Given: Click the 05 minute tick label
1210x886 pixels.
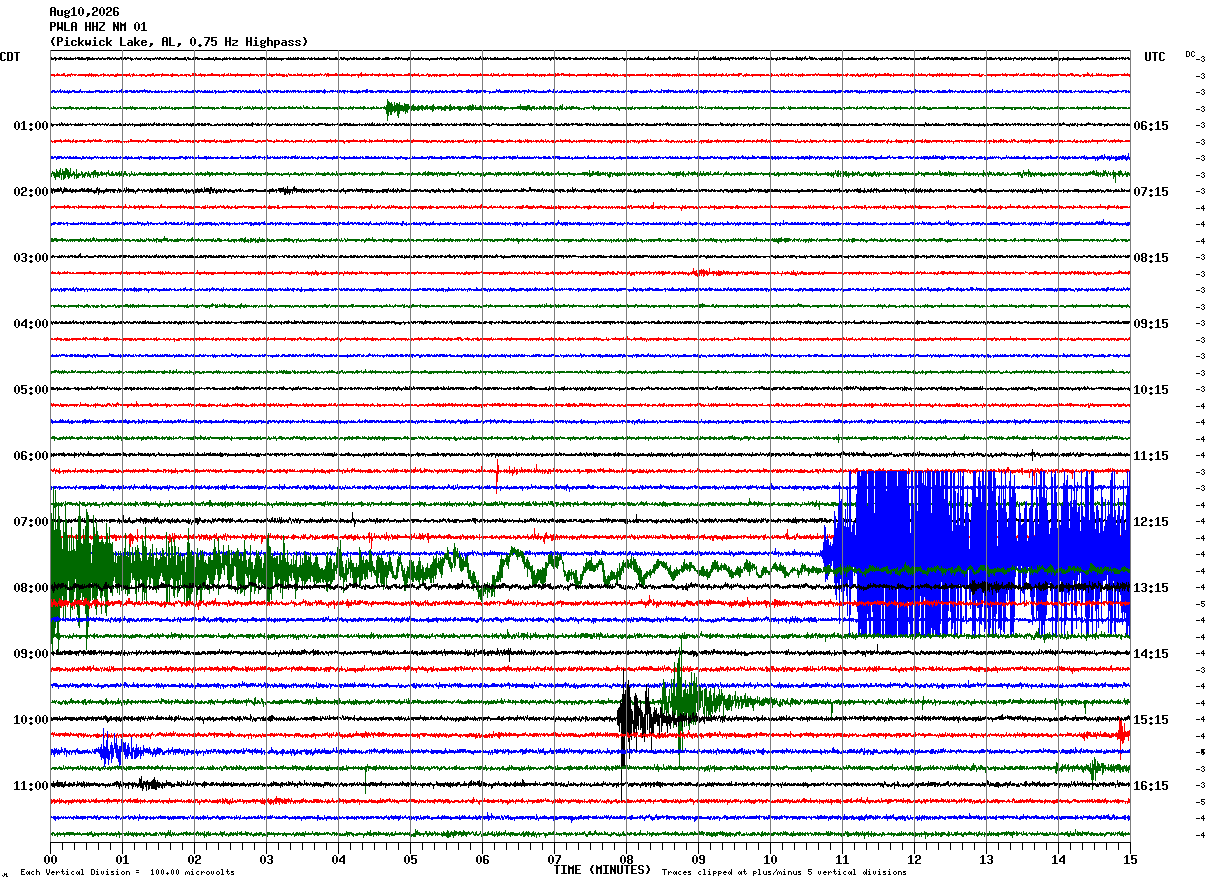Looking at the screenshot, I should (410, 859).
